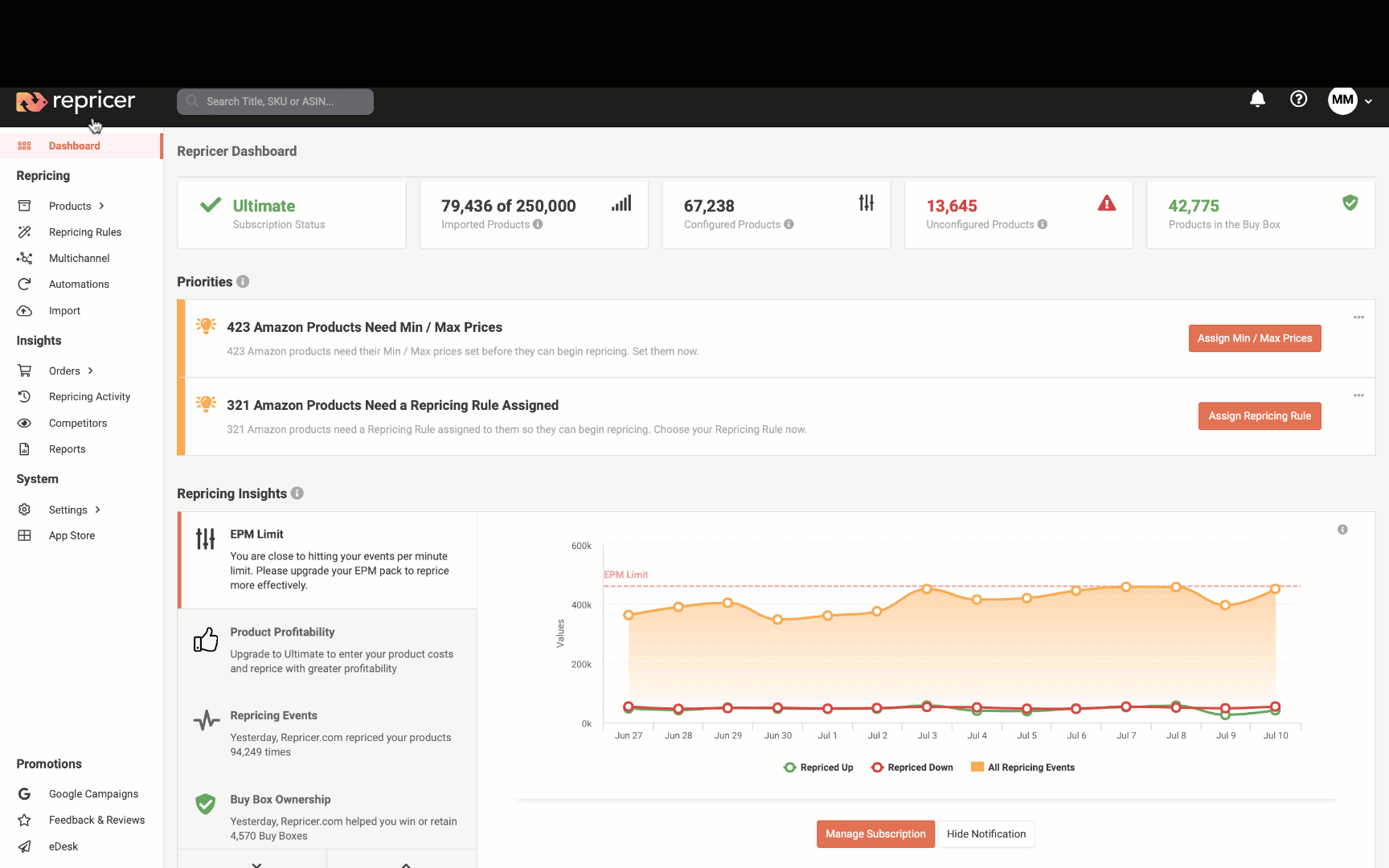Click the Reports document icon
The image size is (1389, 868).
24,449
